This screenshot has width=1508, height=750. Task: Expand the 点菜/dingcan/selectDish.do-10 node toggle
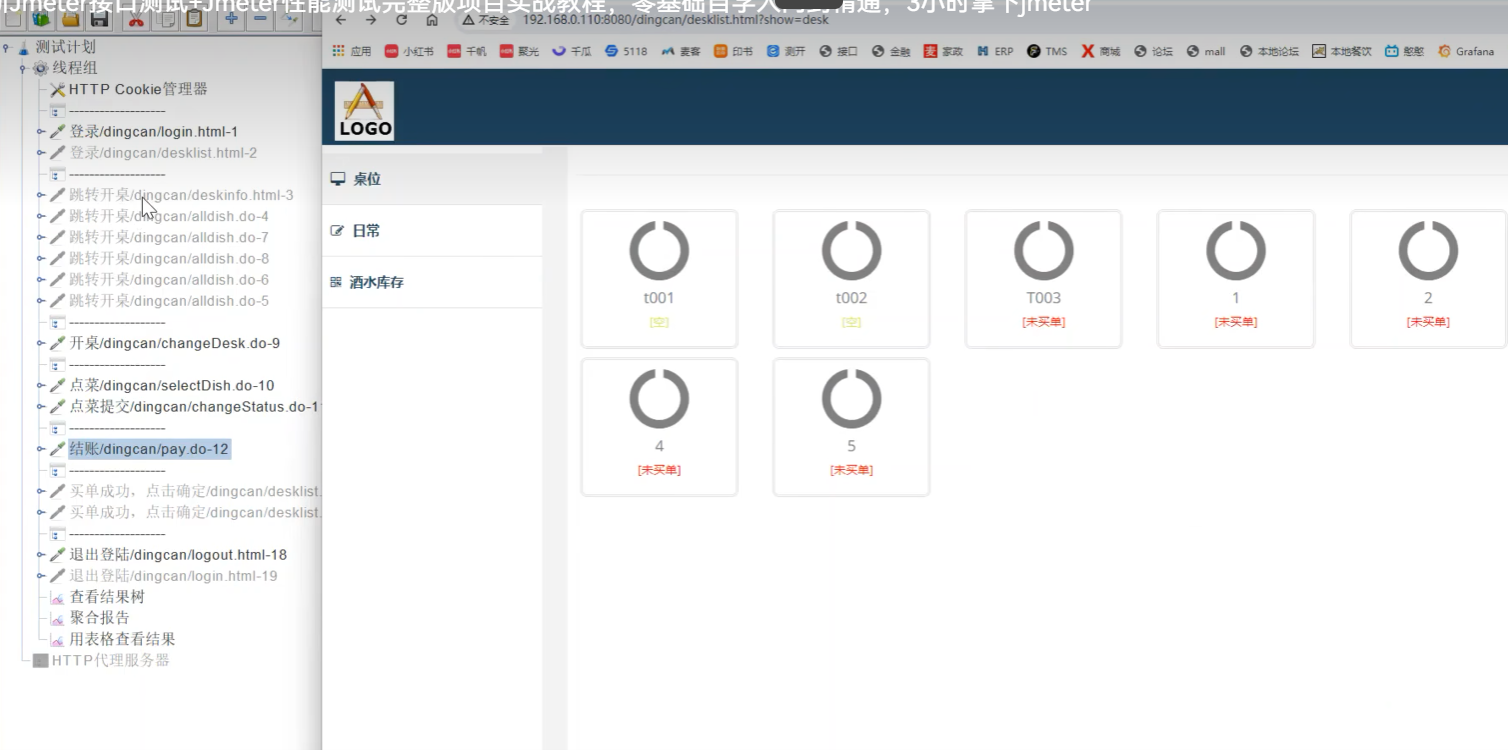click(x=41, y=385)
